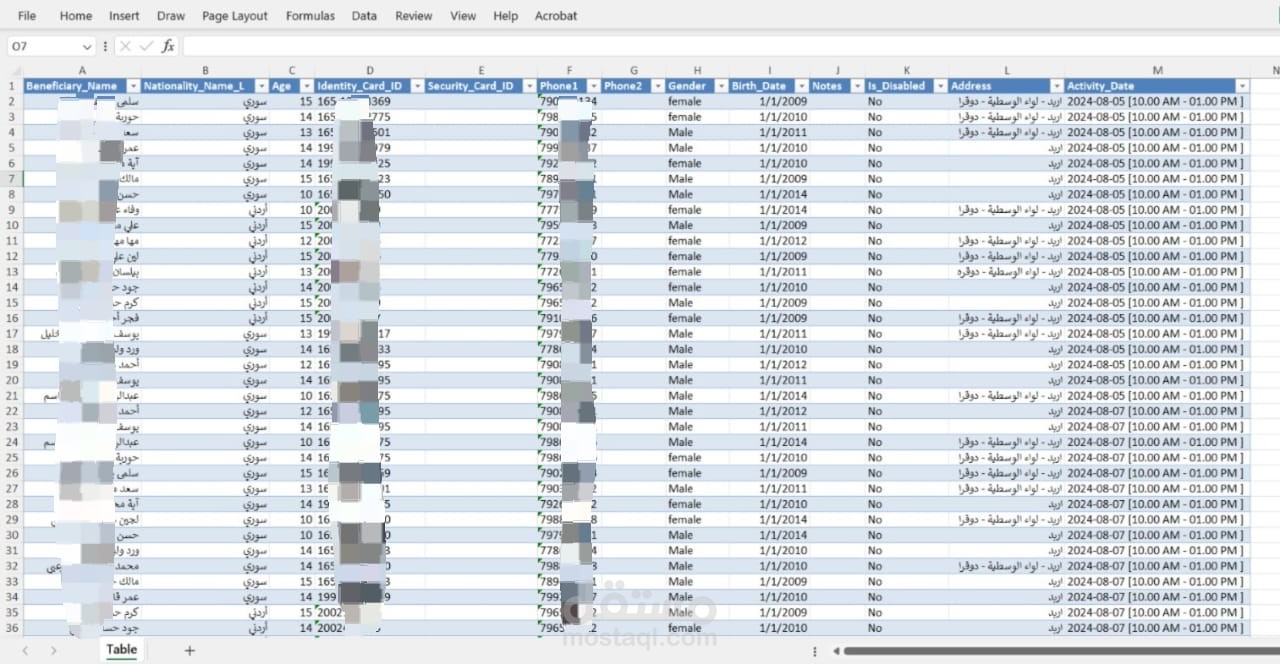Open Insert Function via fx icon
This screenshot has height=664, width=1280.
point(168,46)
